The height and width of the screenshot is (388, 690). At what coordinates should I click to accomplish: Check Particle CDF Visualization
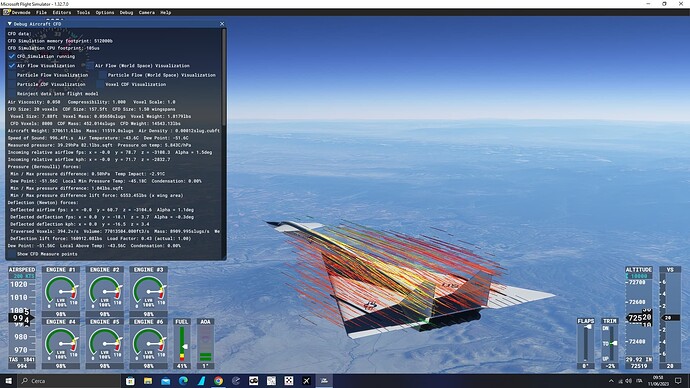[x=12, y=84]
